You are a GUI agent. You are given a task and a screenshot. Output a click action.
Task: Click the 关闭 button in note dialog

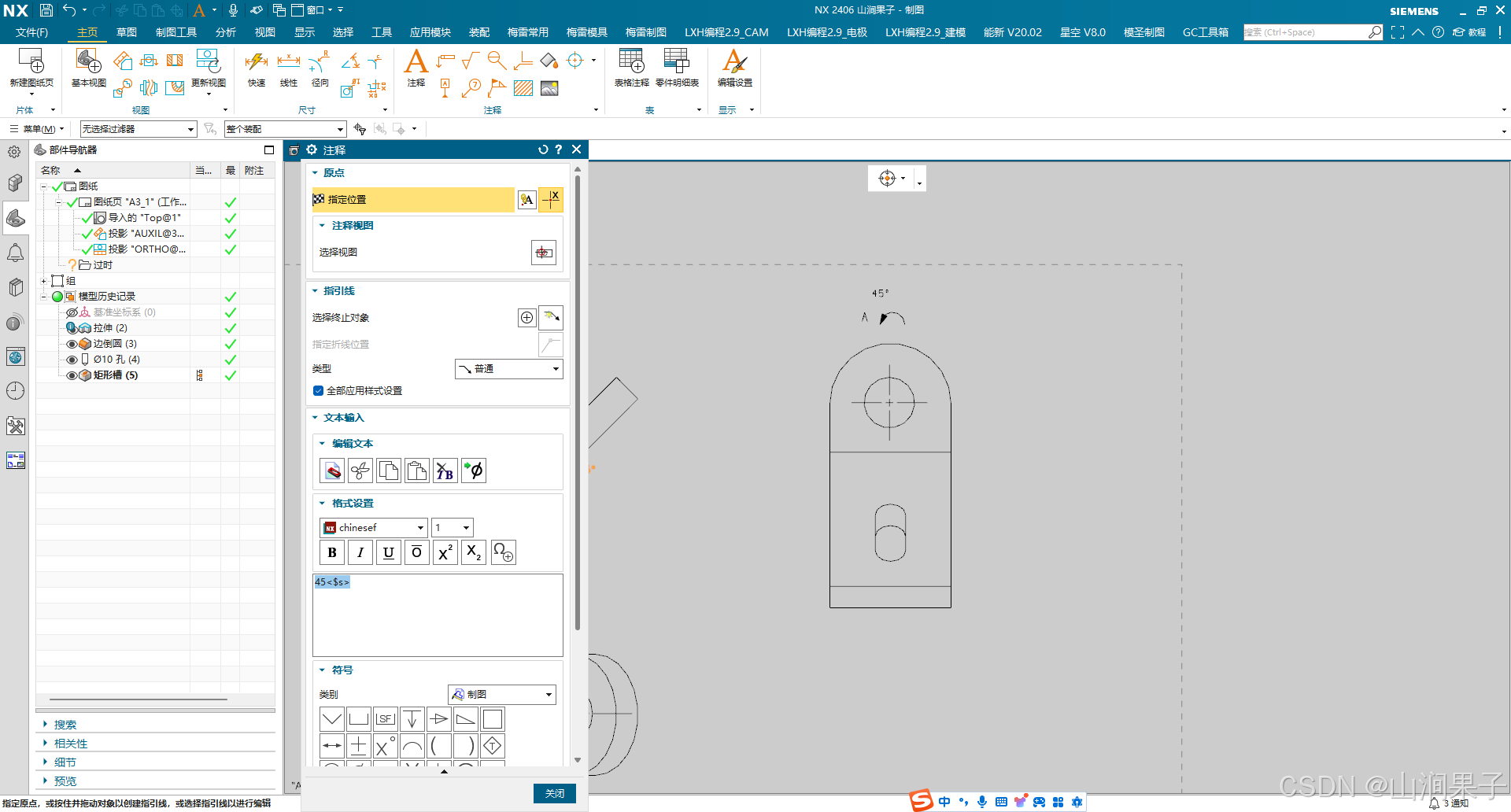point(555,793)
